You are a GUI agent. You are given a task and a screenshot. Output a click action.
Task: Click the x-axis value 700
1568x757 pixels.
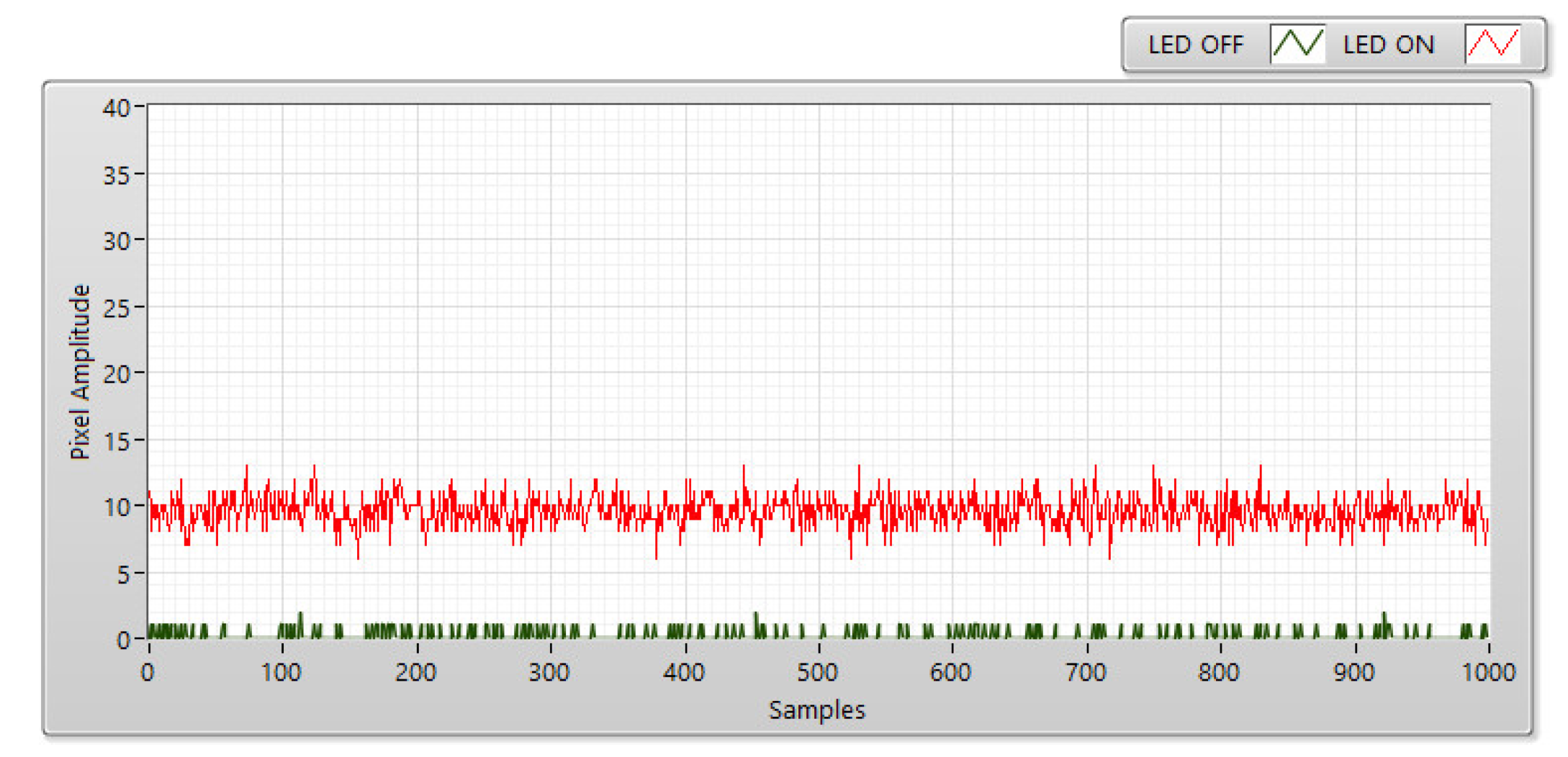pos(1086,672)
